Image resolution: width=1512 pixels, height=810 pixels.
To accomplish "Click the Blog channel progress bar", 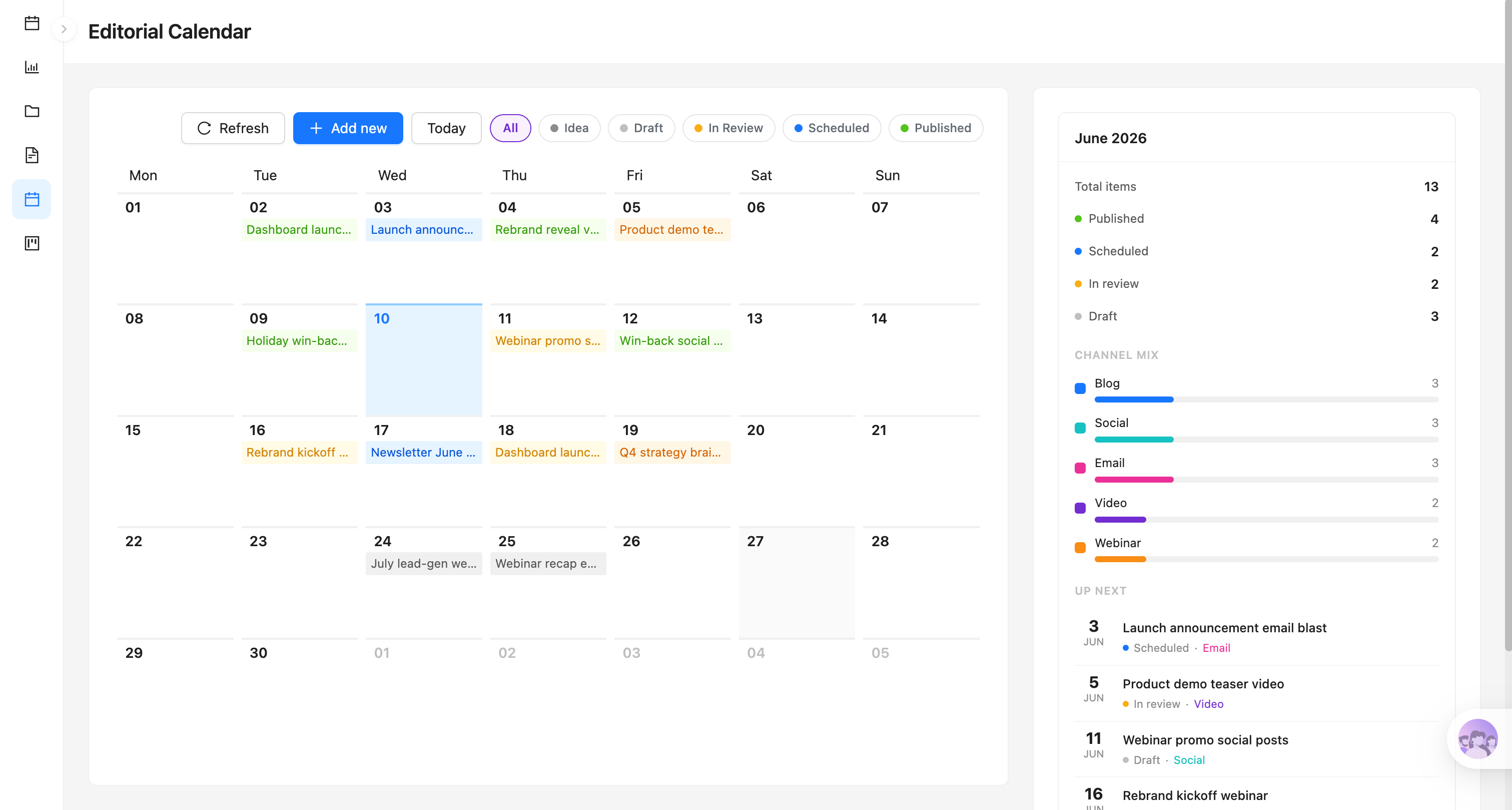I will pyautogui.click(x=1266, y=400).
